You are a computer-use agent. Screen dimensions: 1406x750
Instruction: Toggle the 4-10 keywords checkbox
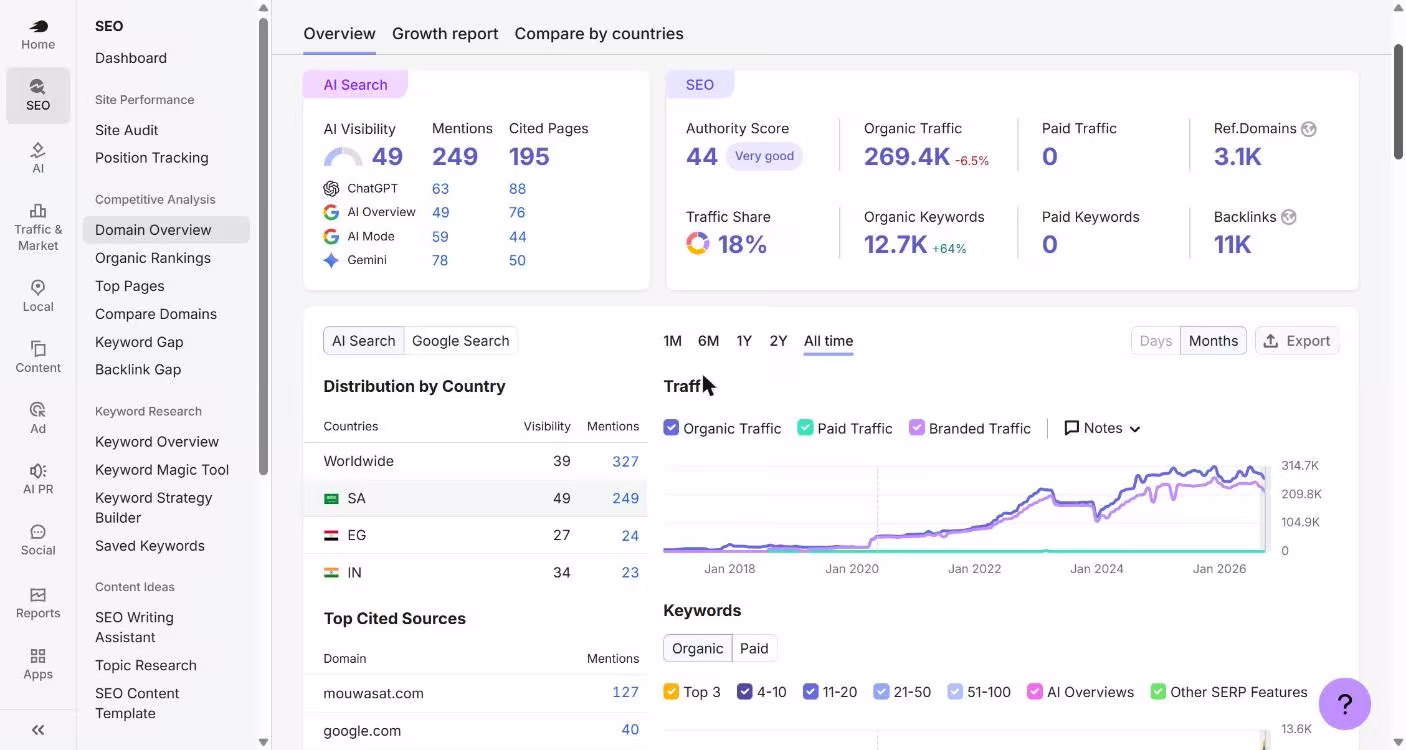coord(744,692)
